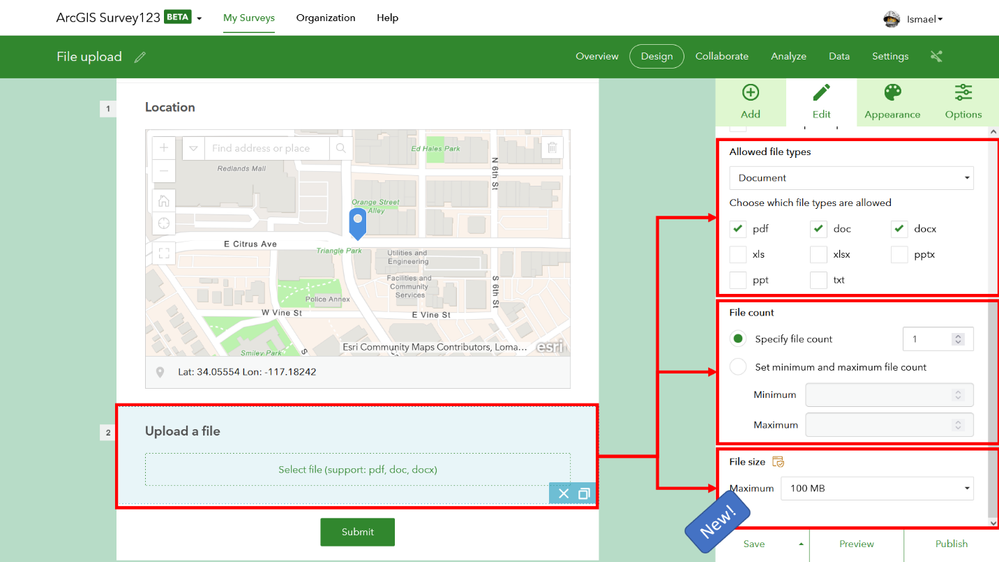Click the Minimum file count stepper
The height and width of the screenshot is (562, 999).
958,394
